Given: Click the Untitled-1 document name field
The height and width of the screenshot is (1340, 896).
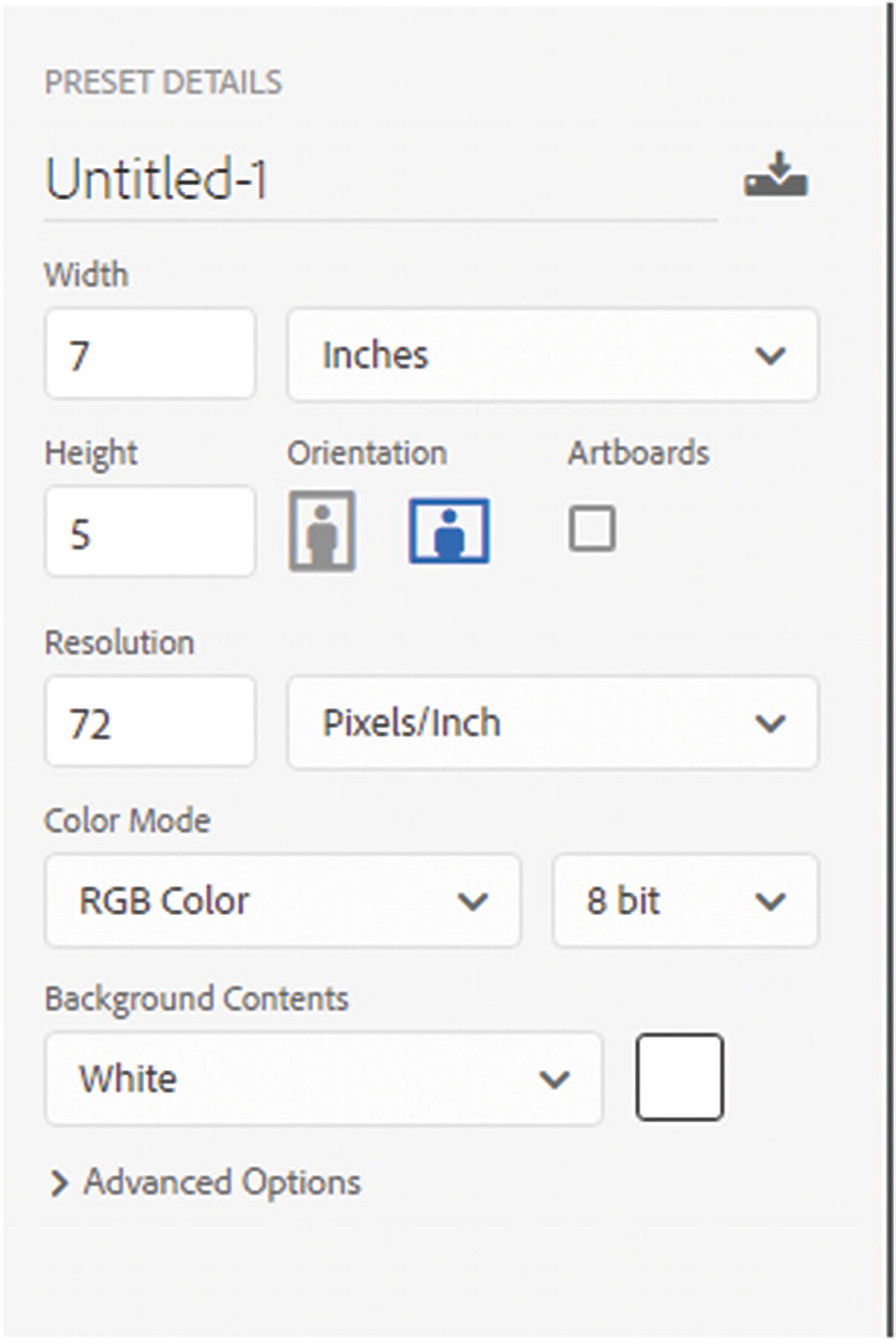Looking at the screenshot, I should click(x=378, y=180).
